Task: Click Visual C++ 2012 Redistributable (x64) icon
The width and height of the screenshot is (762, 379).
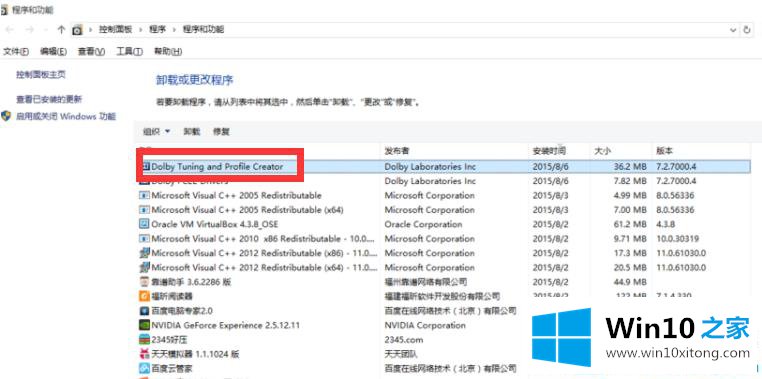Action: pyautogui.click(x=144, y=267)
